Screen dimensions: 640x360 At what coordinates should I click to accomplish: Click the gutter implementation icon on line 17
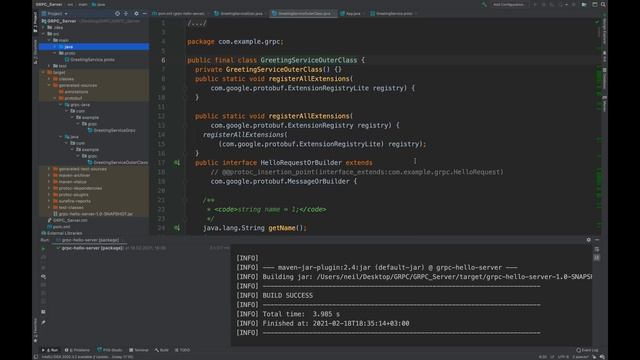pyautogui.click(x=177, y=162)
